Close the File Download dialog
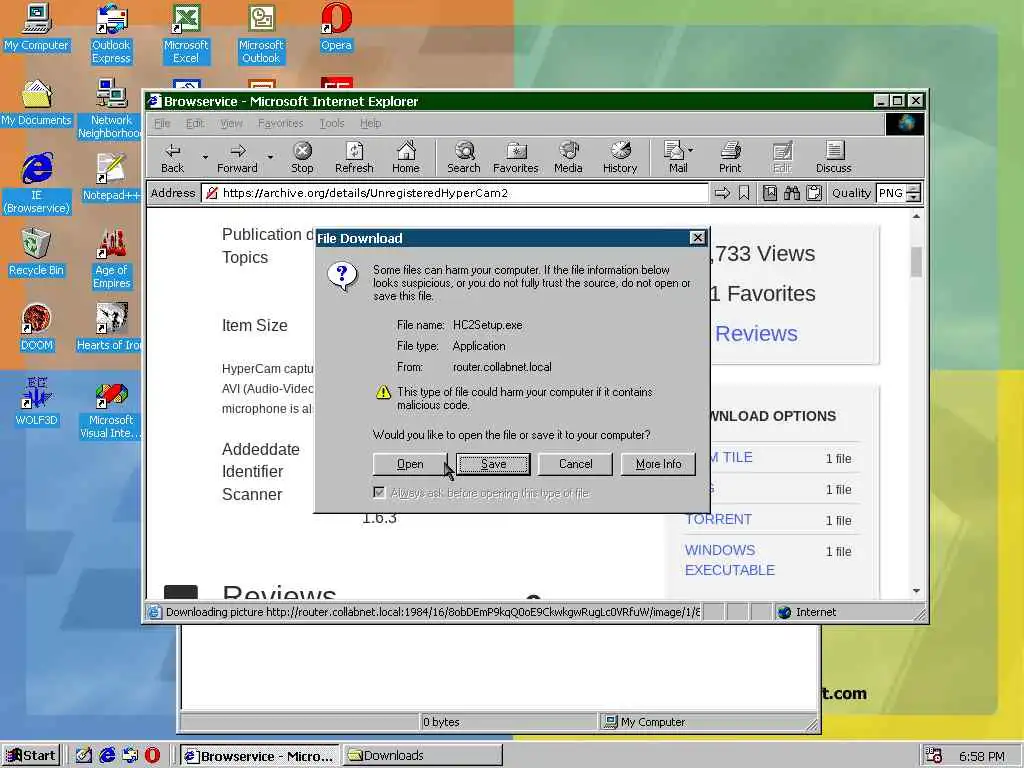The width and height of the screenshot is (1024, 768). tap(697, 238)
